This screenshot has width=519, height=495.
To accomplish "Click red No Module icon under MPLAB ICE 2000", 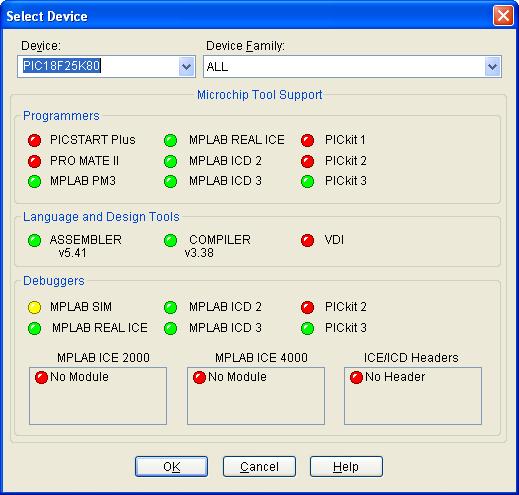I will pos(41,378).
